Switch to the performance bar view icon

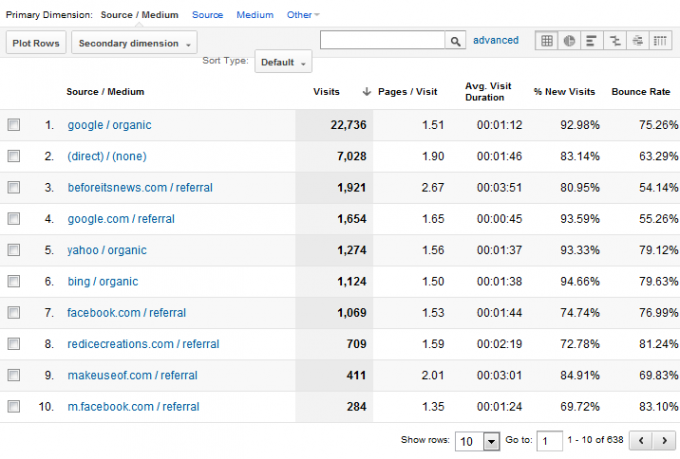592,41
